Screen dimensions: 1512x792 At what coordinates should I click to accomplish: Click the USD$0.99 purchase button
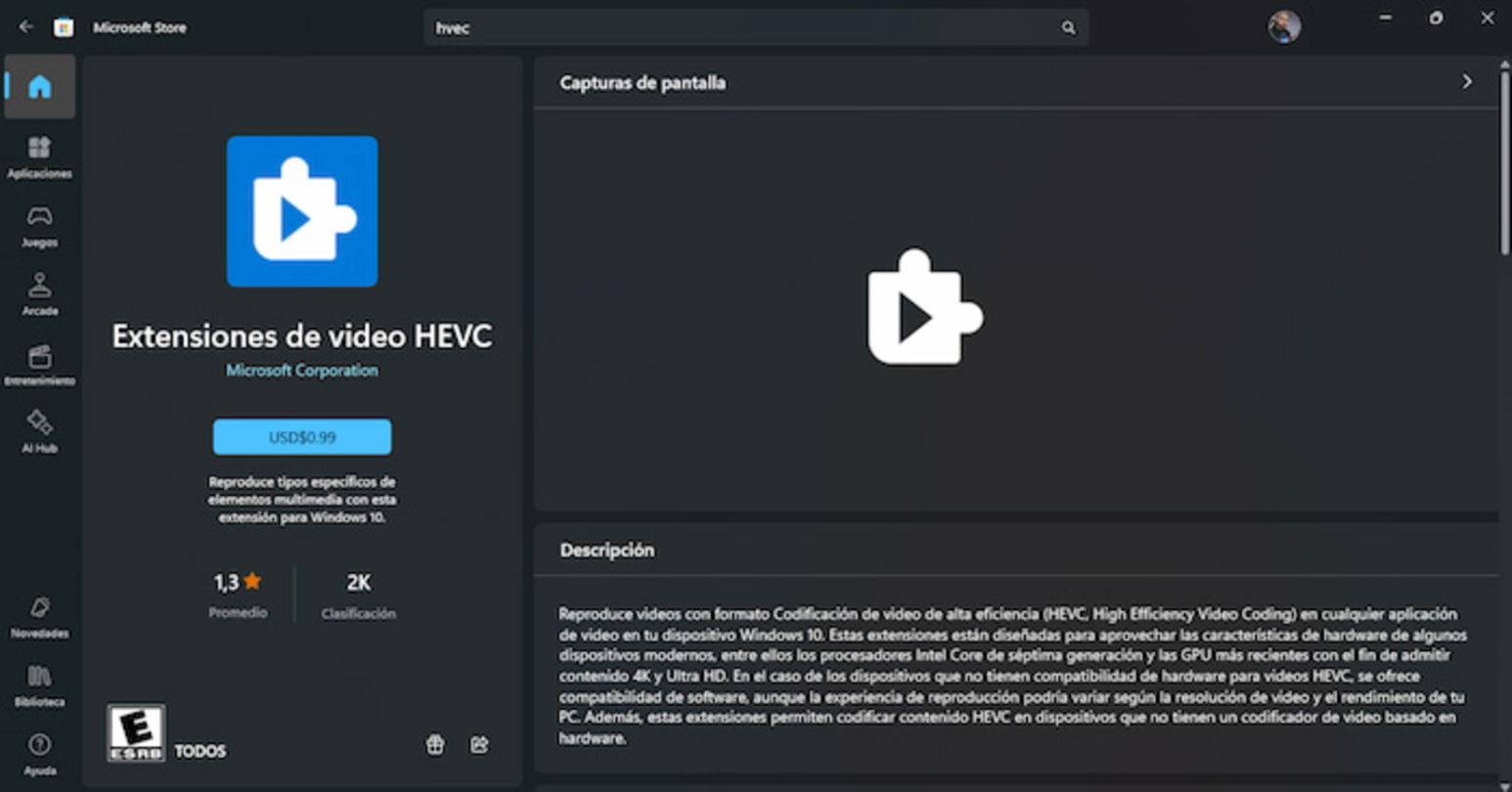click(x=302, y=437)
